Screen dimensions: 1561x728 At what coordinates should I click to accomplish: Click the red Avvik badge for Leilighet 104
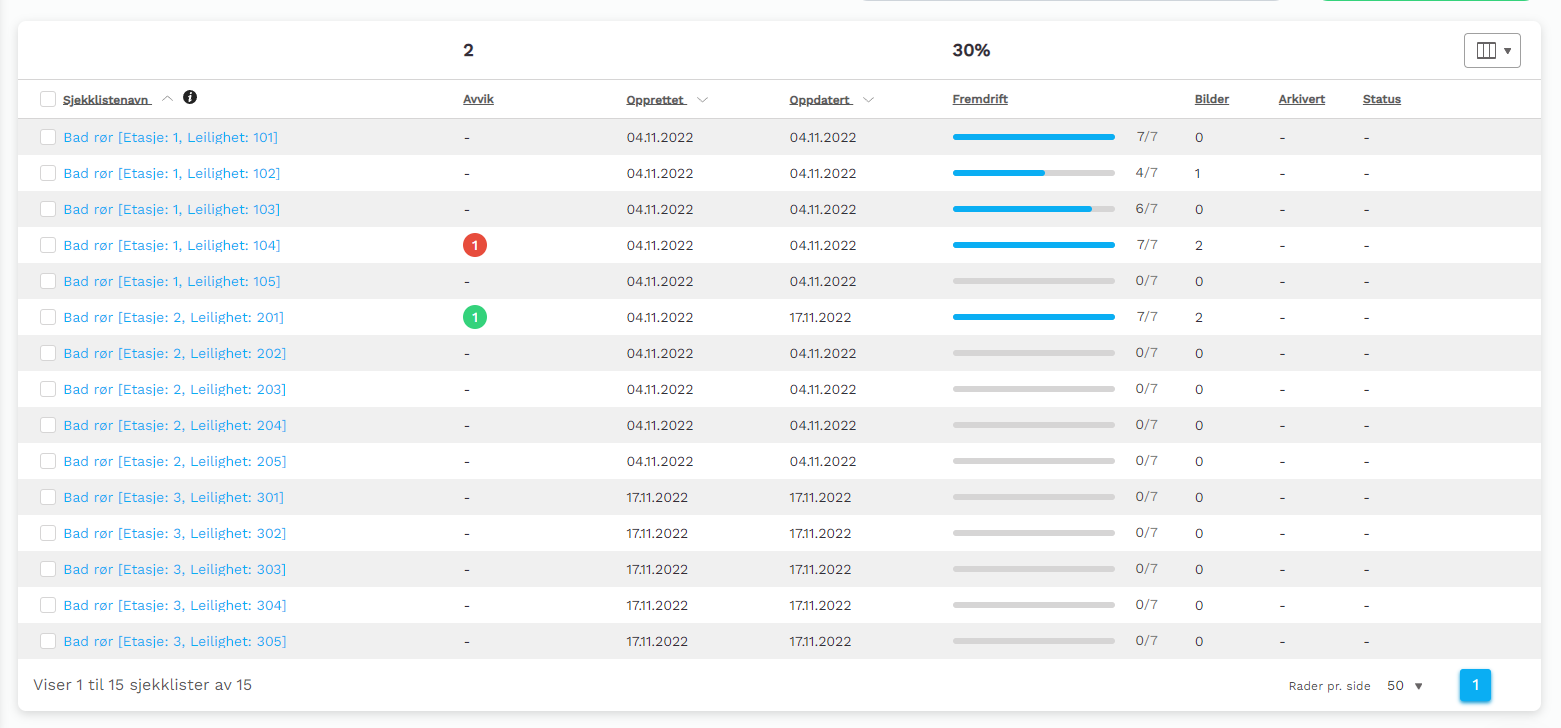tap(475, 245)
